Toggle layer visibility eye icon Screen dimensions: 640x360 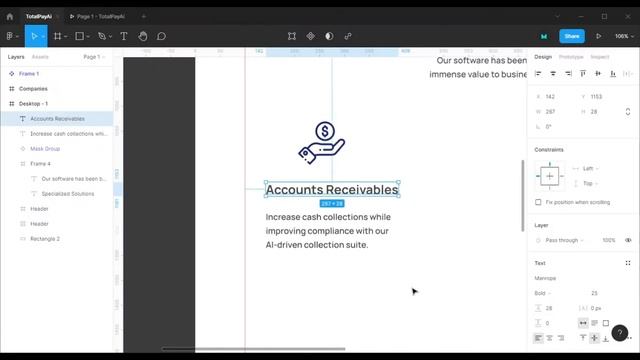click(x=628, y=240)
